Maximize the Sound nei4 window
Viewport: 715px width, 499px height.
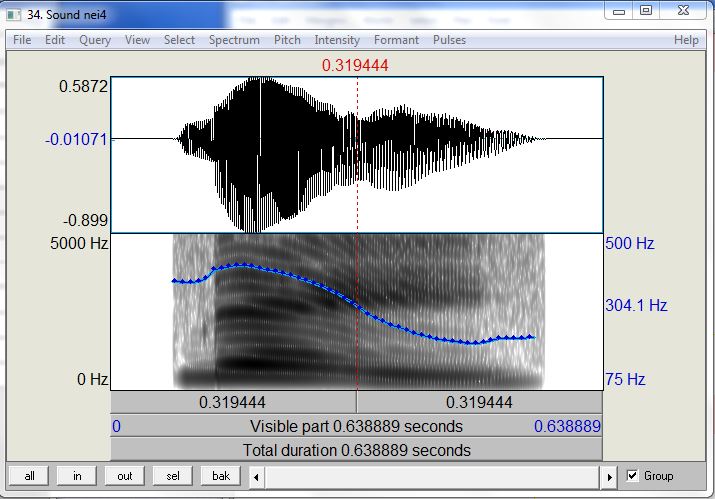pos(646,11)
